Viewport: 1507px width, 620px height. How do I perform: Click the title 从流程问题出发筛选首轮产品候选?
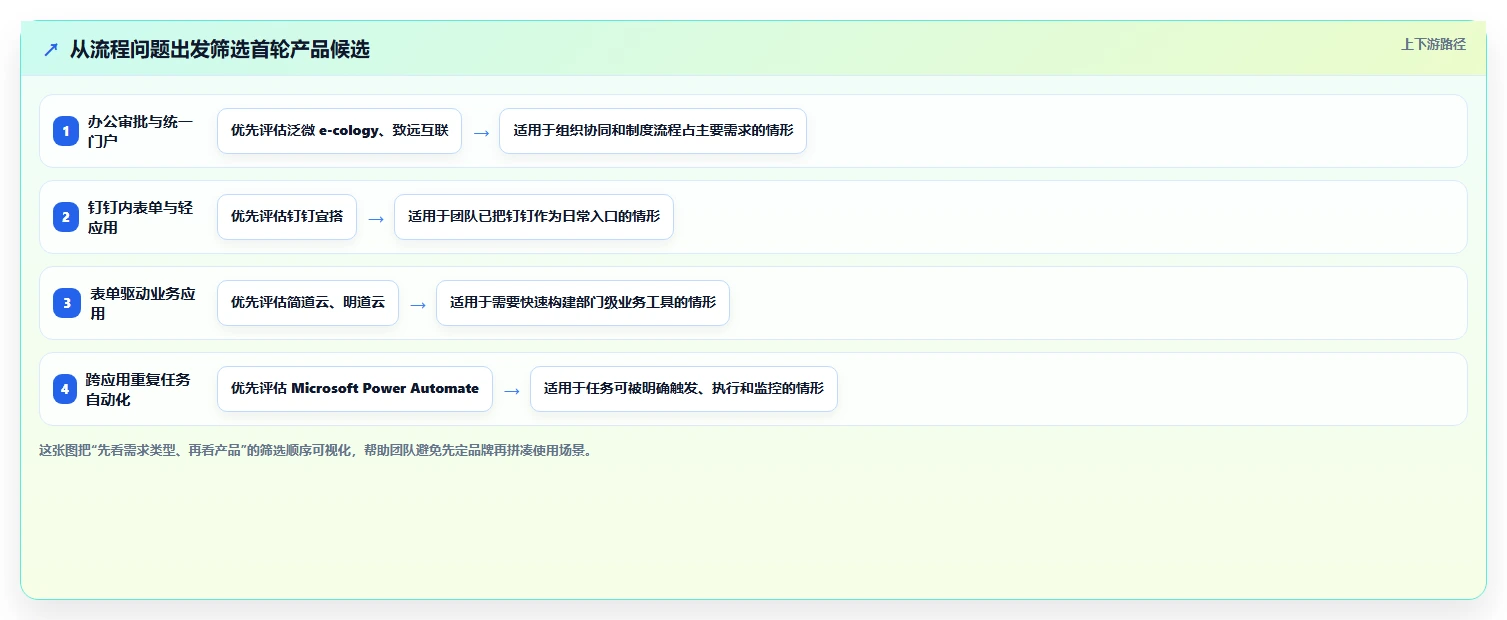click(220, 49)
